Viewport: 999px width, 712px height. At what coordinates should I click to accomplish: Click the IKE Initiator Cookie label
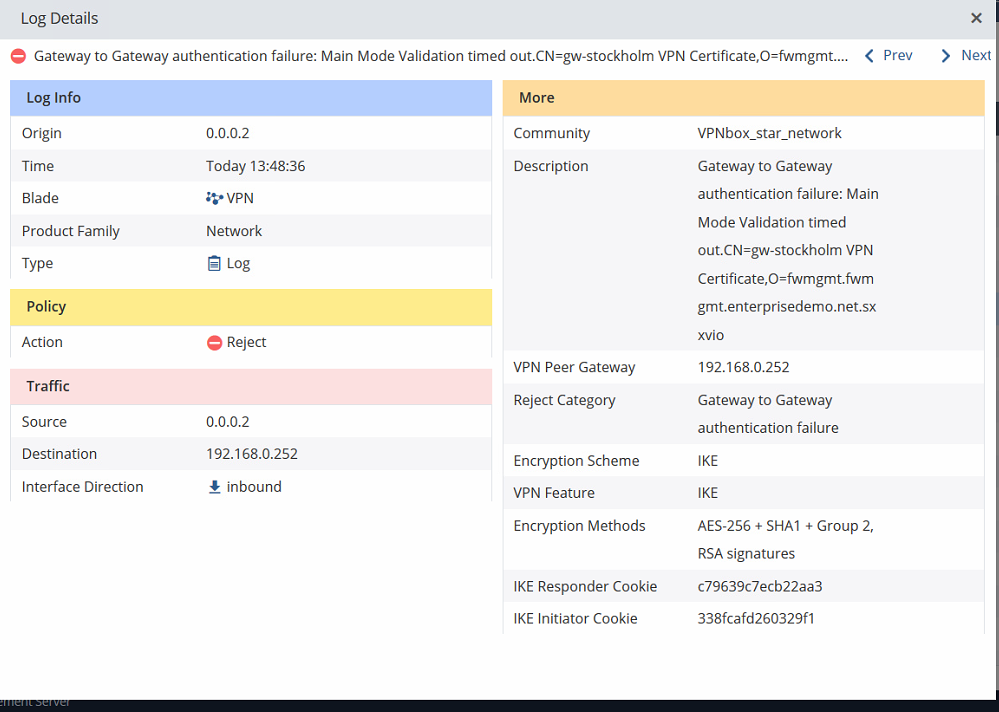pos(575,618)
